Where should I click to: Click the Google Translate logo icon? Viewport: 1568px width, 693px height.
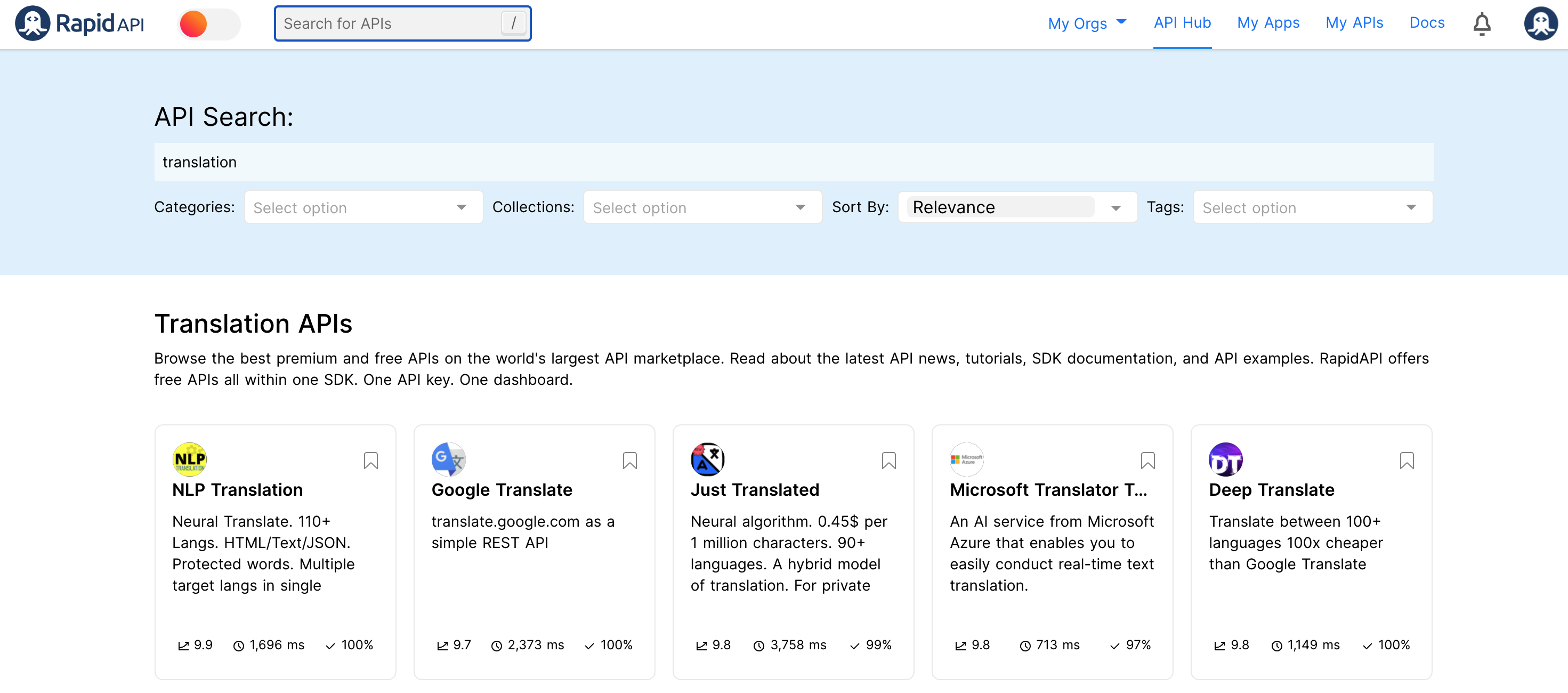point(448,459)
